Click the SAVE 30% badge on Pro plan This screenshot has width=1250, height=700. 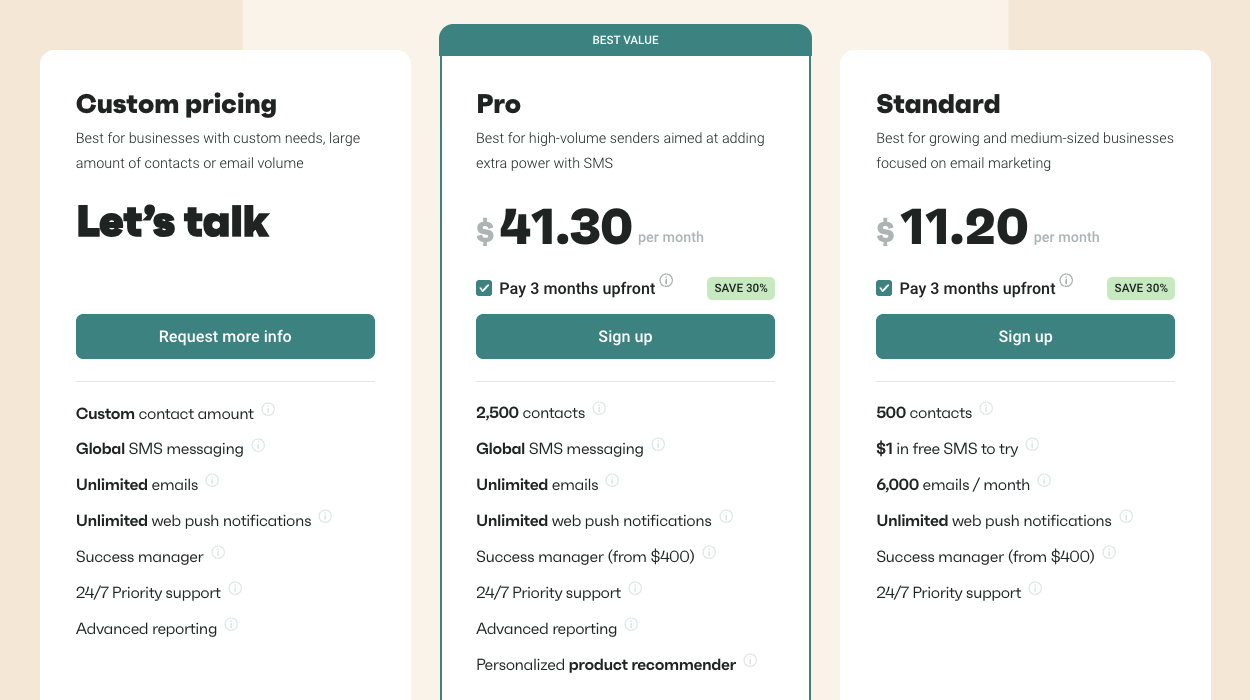point(741,288)
